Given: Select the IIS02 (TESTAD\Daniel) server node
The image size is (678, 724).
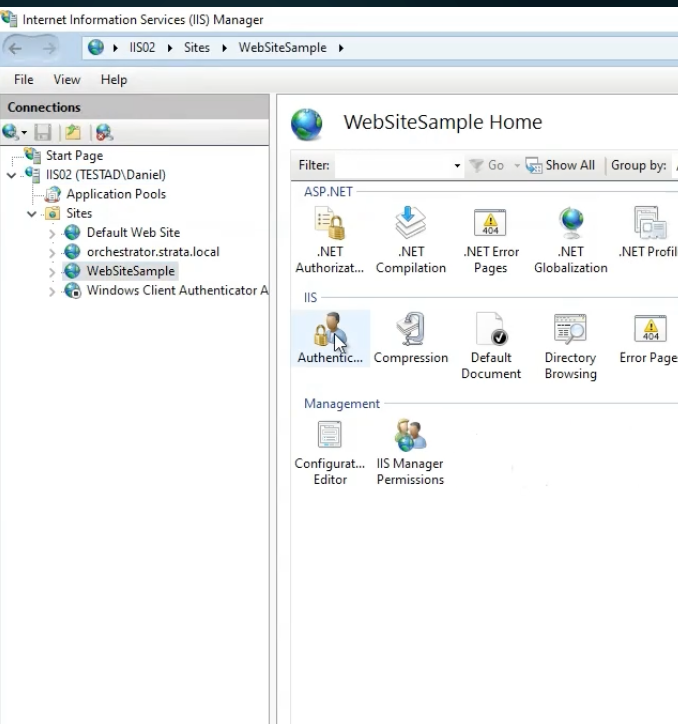Looking at the screenshot, I should point(106,175).
